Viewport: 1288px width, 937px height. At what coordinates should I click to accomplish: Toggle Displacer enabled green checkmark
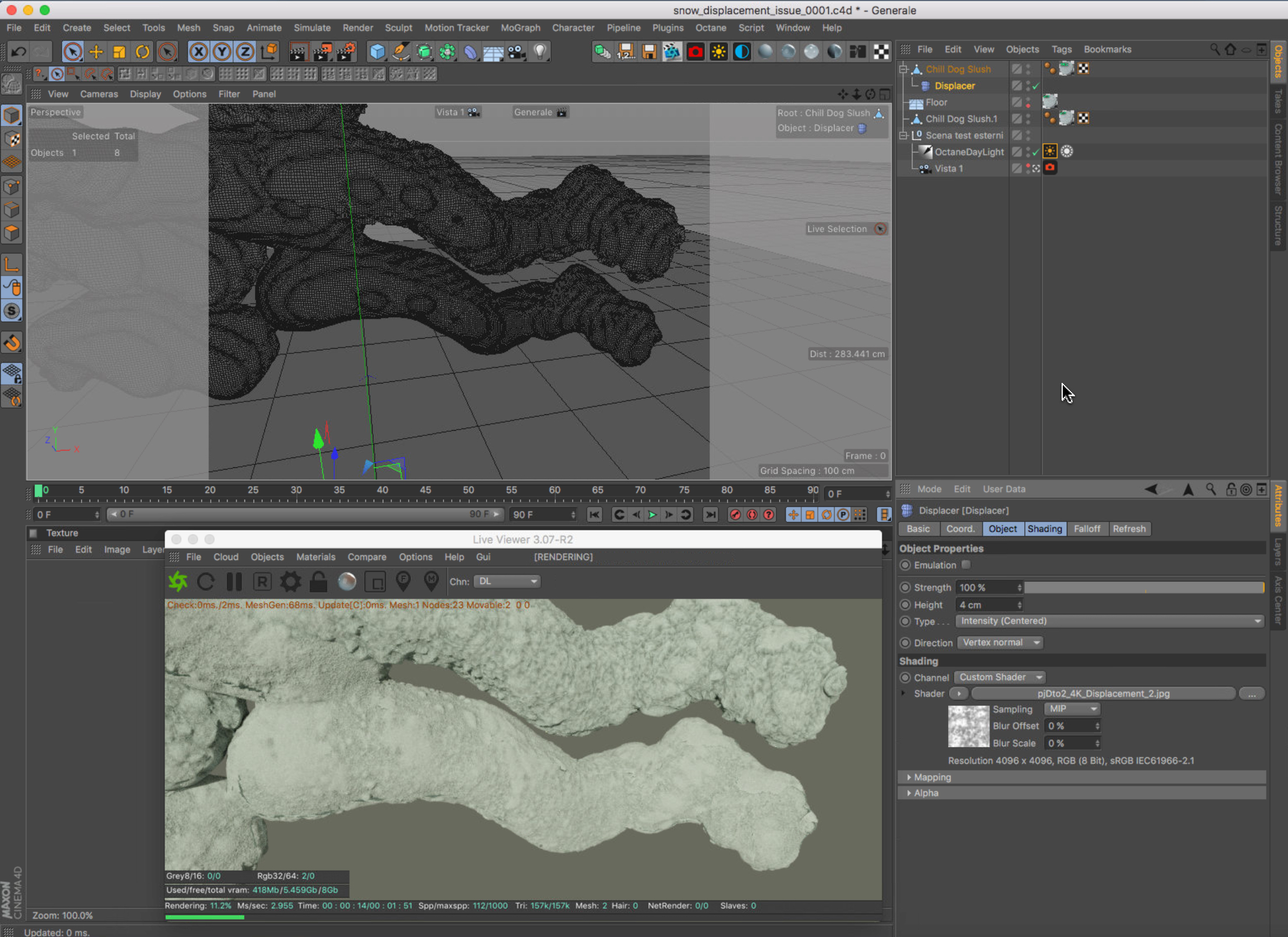(x=1036, y=86)
